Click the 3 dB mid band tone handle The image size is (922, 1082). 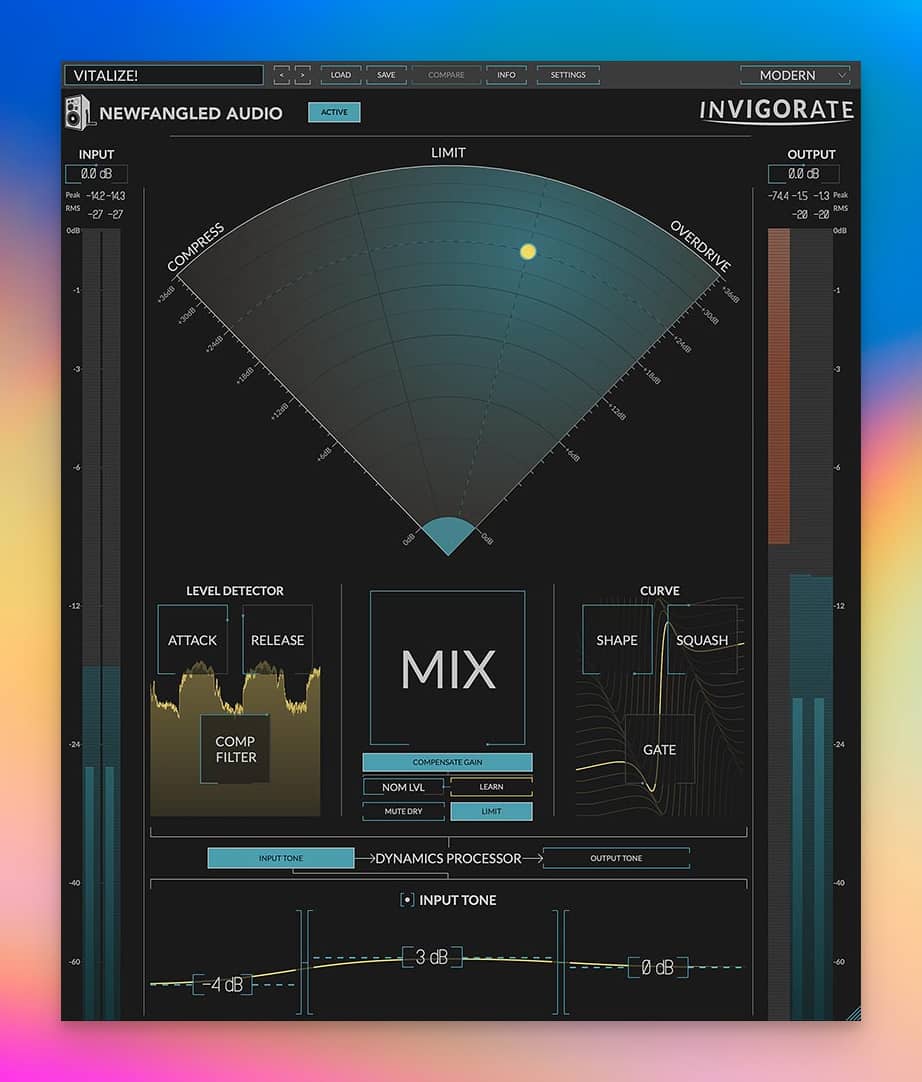click(431, 957)
